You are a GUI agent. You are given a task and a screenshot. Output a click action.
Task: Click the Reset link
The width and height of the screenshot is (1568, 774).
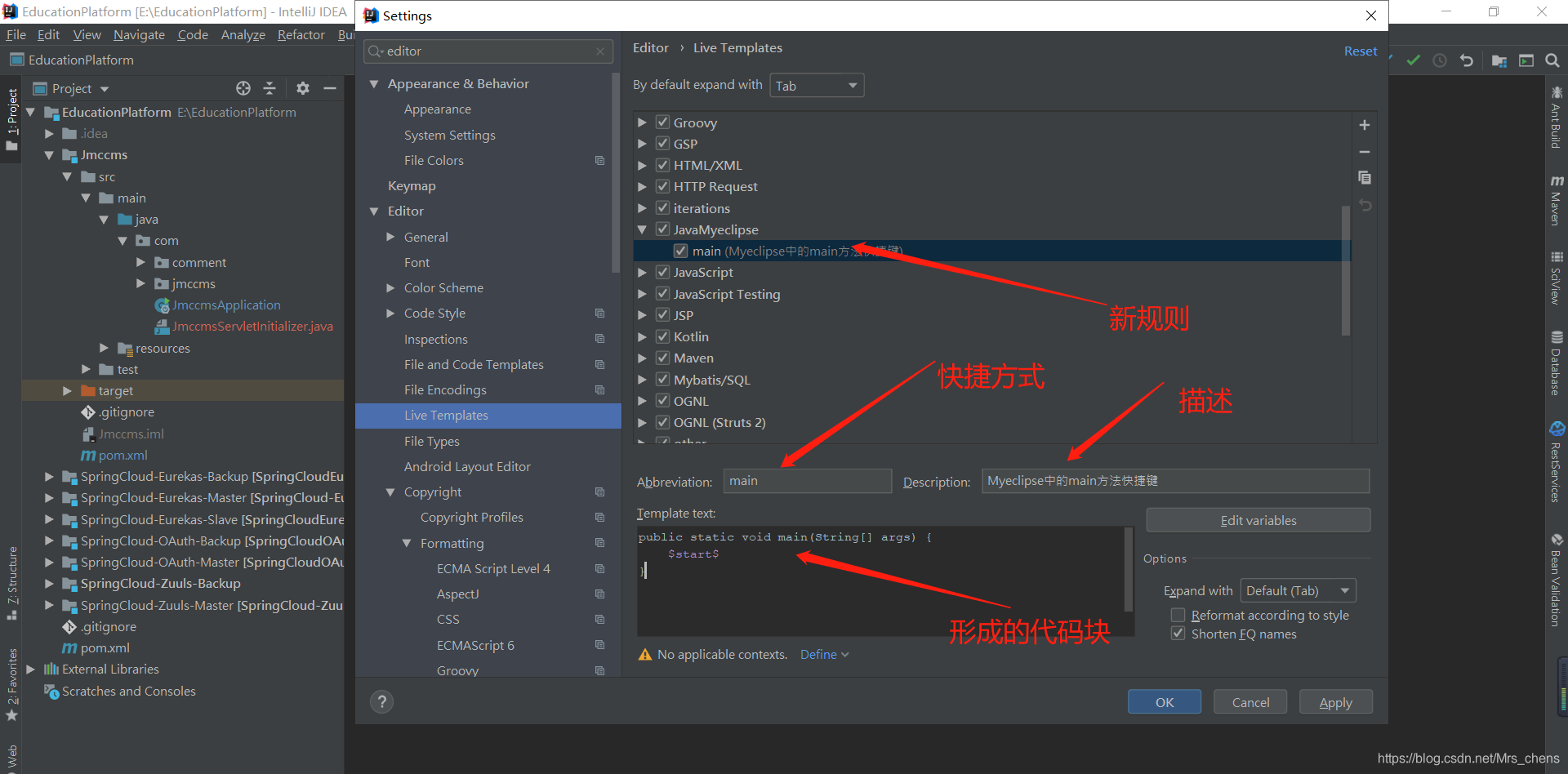pos(1361,51)
